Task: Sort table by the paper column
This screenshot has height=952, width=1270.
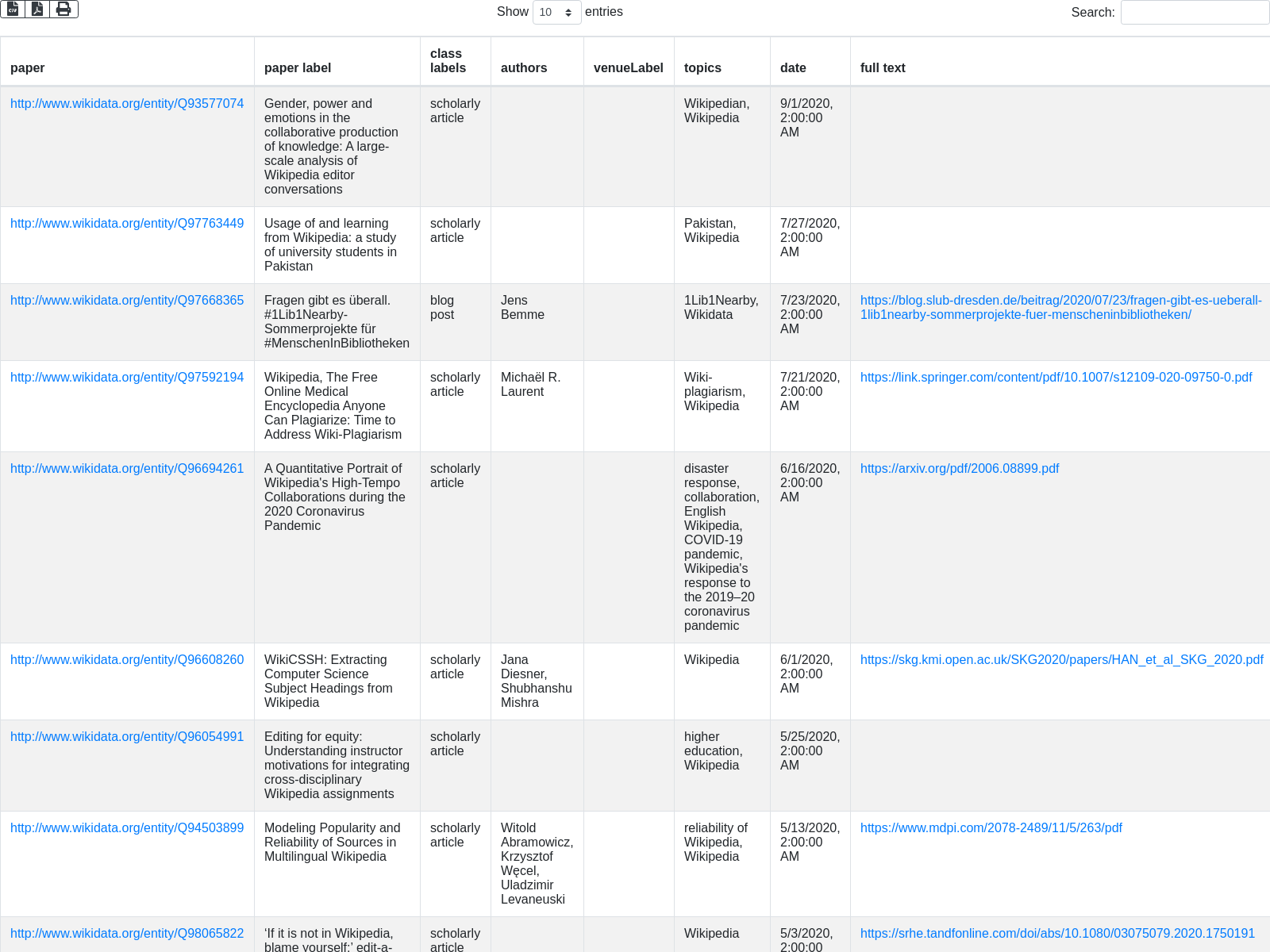Action: [x=28, y=68]
